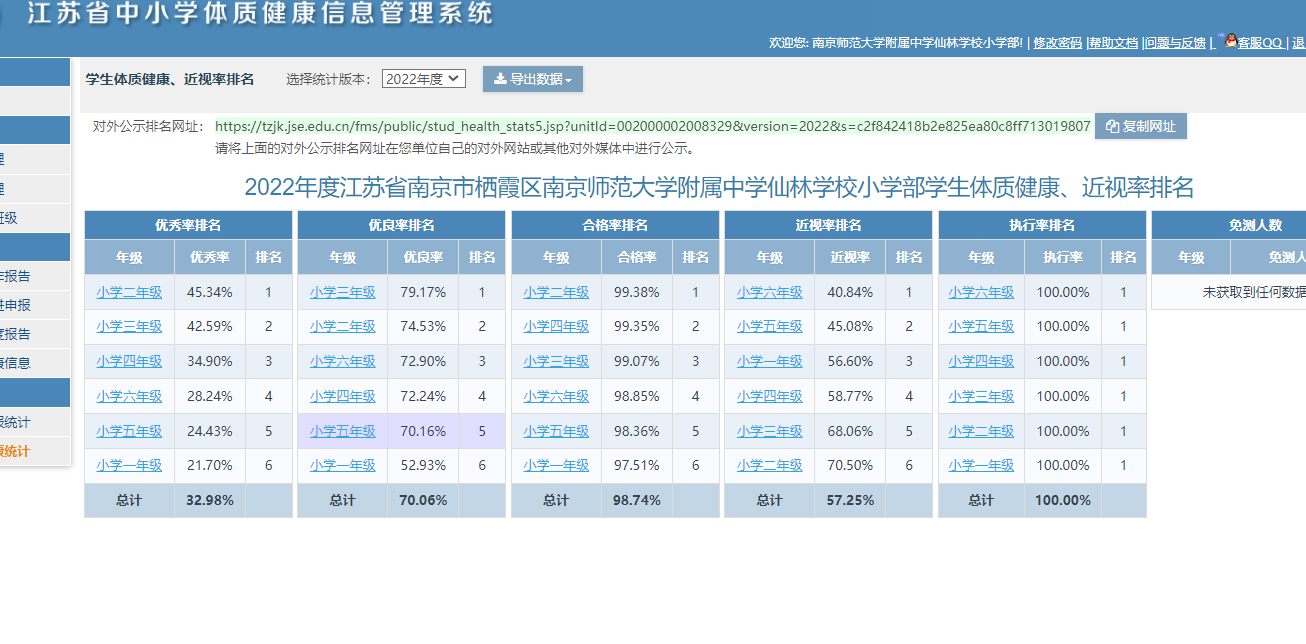Open 小学一年级 in the 优良率排名 table
This screenshot has height=644, width=1306.
[x=342, y=465]
